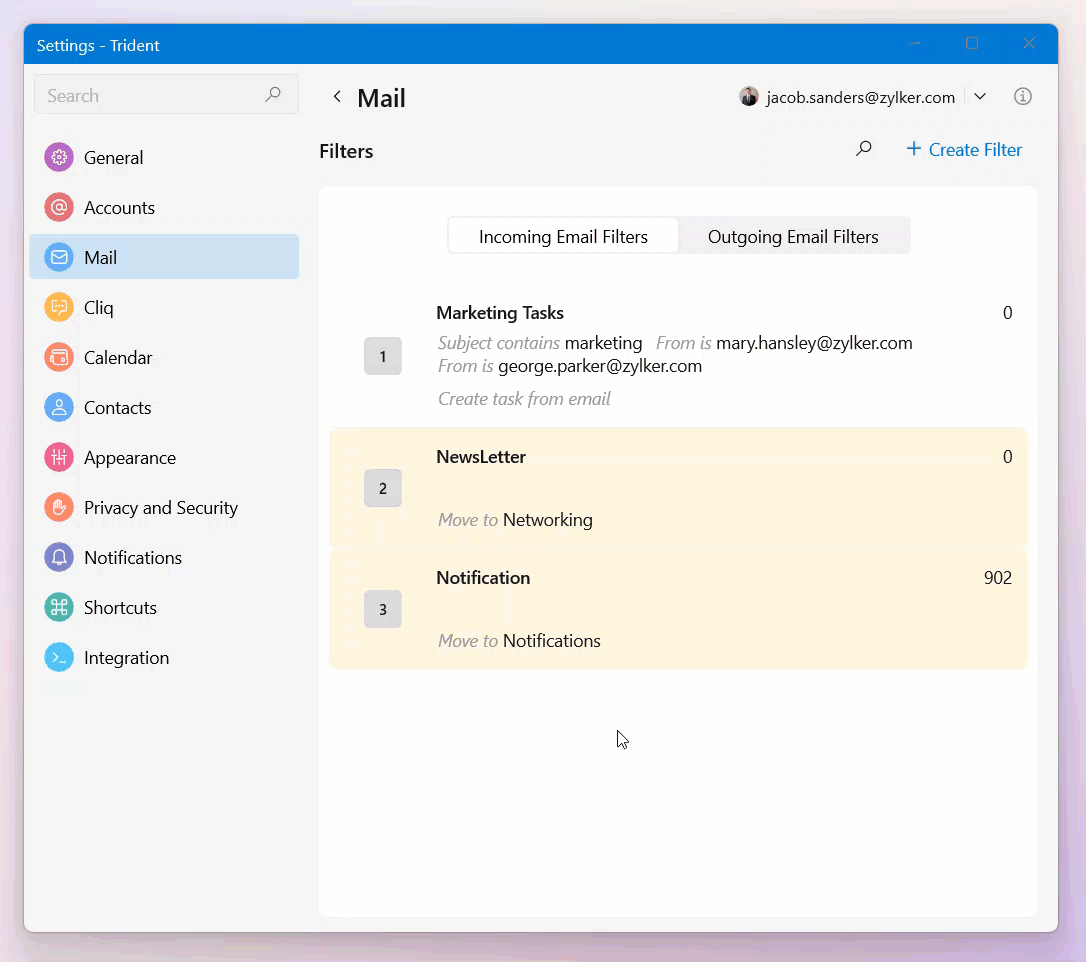
Task: Open Appearance sliders icon
Action: (59, 457)
